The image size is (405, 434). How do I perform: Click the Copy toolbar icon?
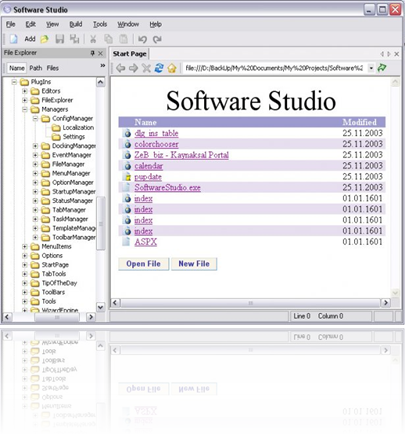pos(108,39)
